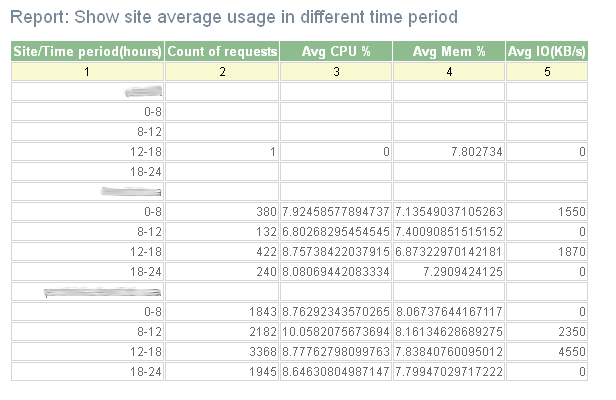The image size is (616, 400).
Task: Click request count 240
Action: (x=266, y=272)
